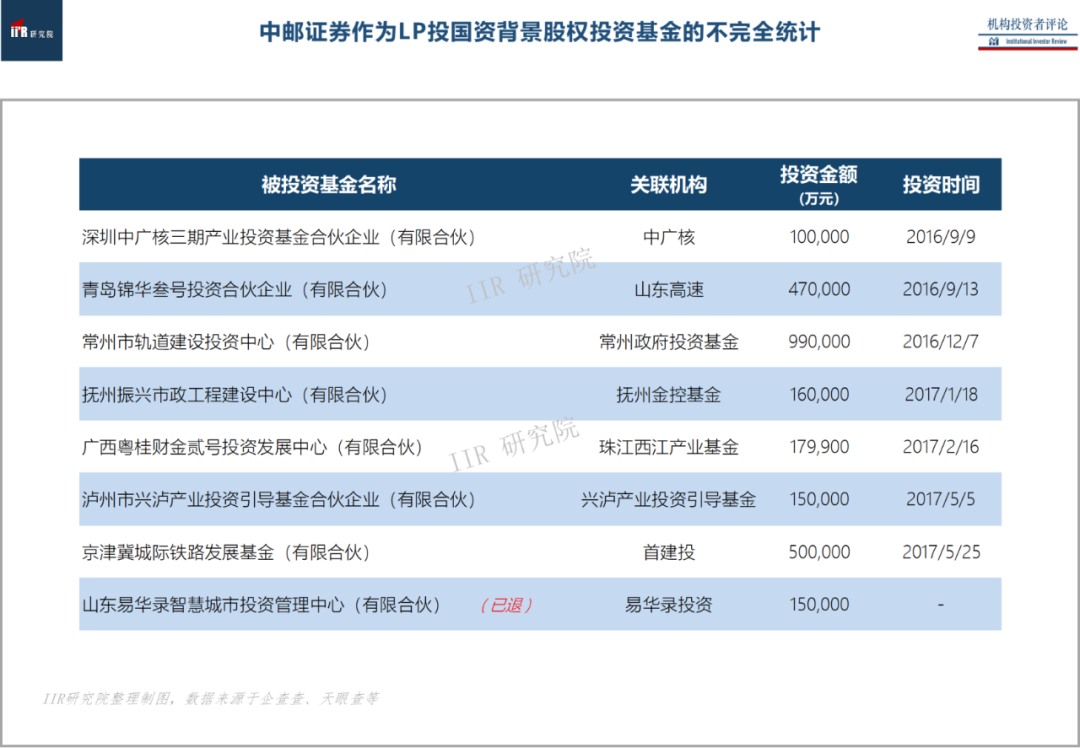Select fund name 山东易华录智慧城市投资管理中心
The image size is (1080, 748).
click(x=213, y=605)
